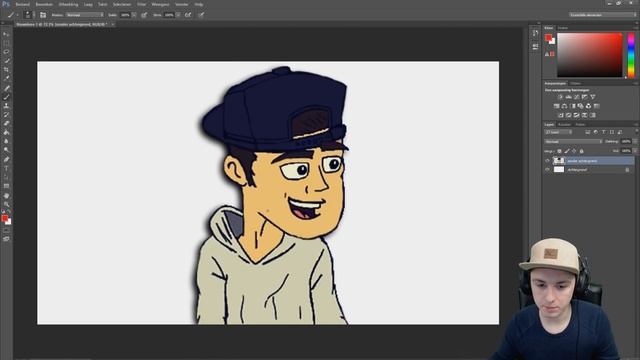Select the Lasso tool
This screenshot has height=360, width=640.
[6, 52]
